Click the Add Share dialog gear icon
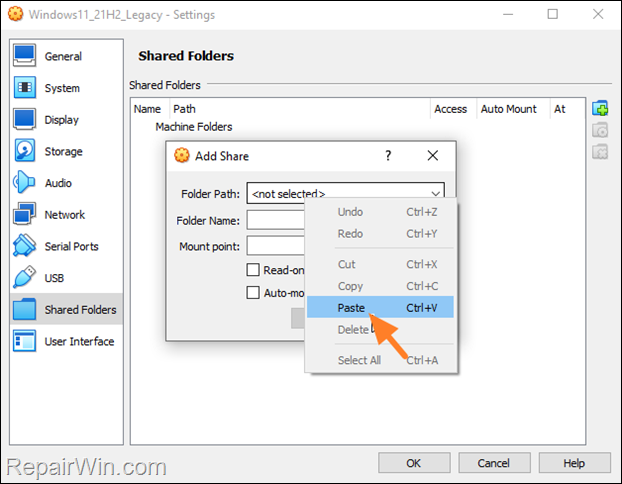Image resolution: width=622 pixels, height=484 pixels. click(182, 156)
